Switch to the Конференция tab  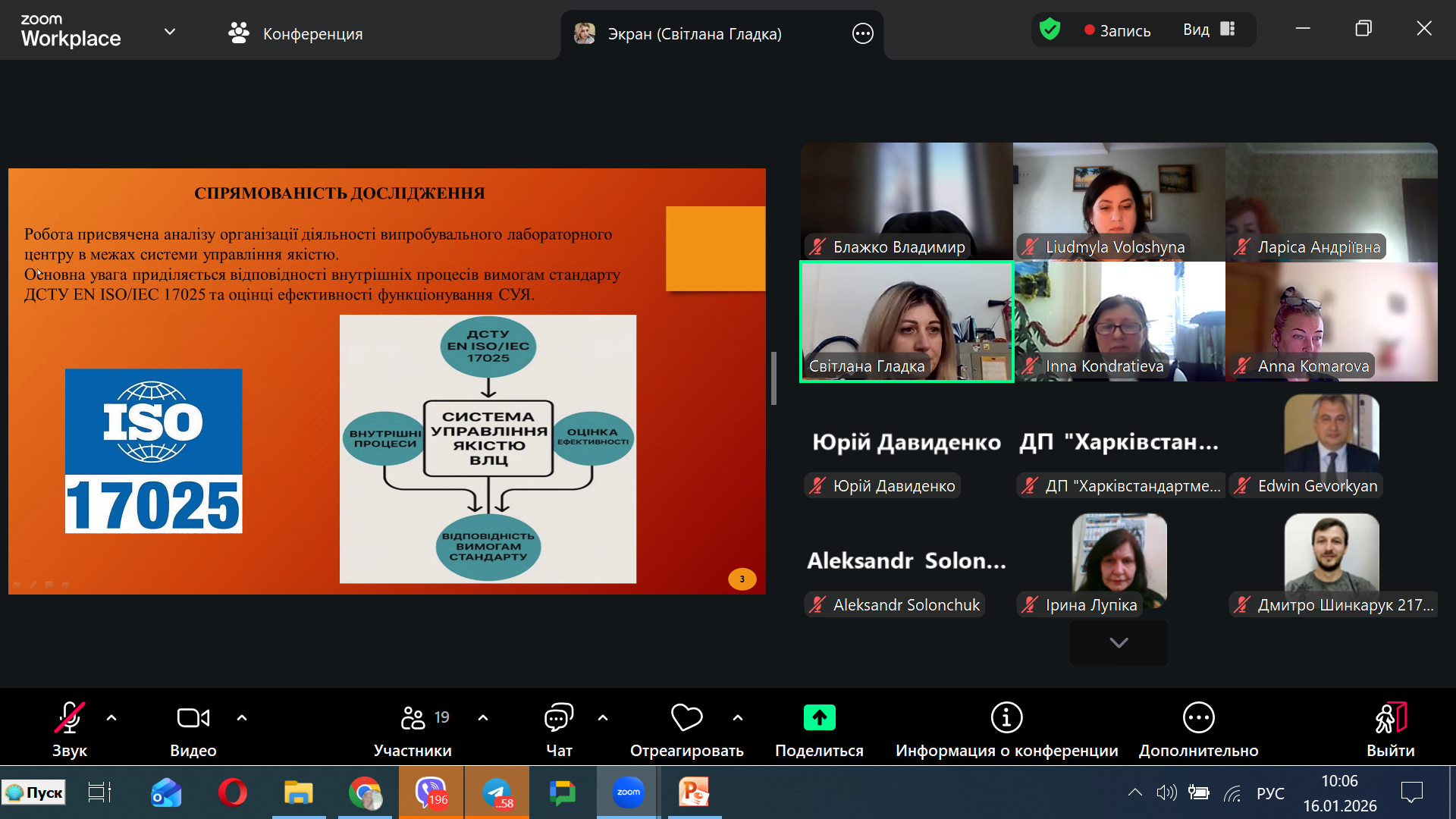click(x=296, y=33)
